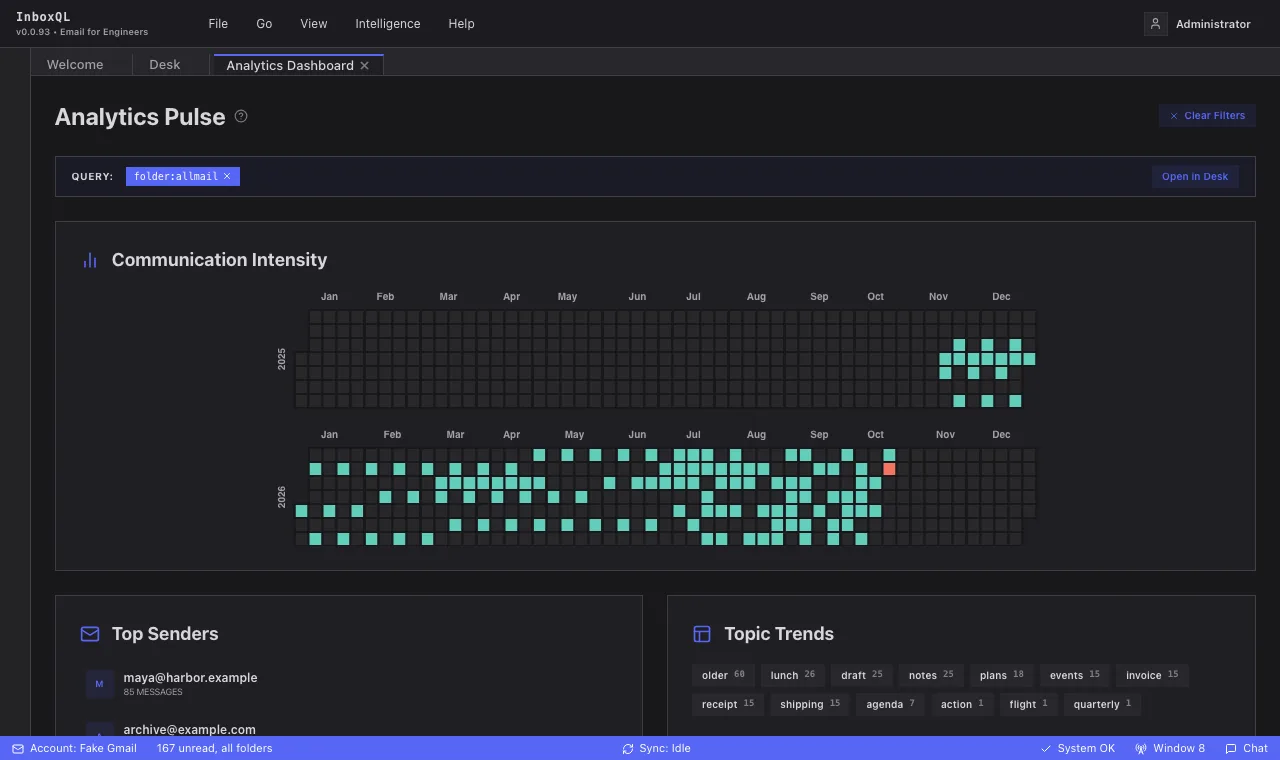Open the Go menu
This screenshot has height=760, width=1280.
(264, 24)
